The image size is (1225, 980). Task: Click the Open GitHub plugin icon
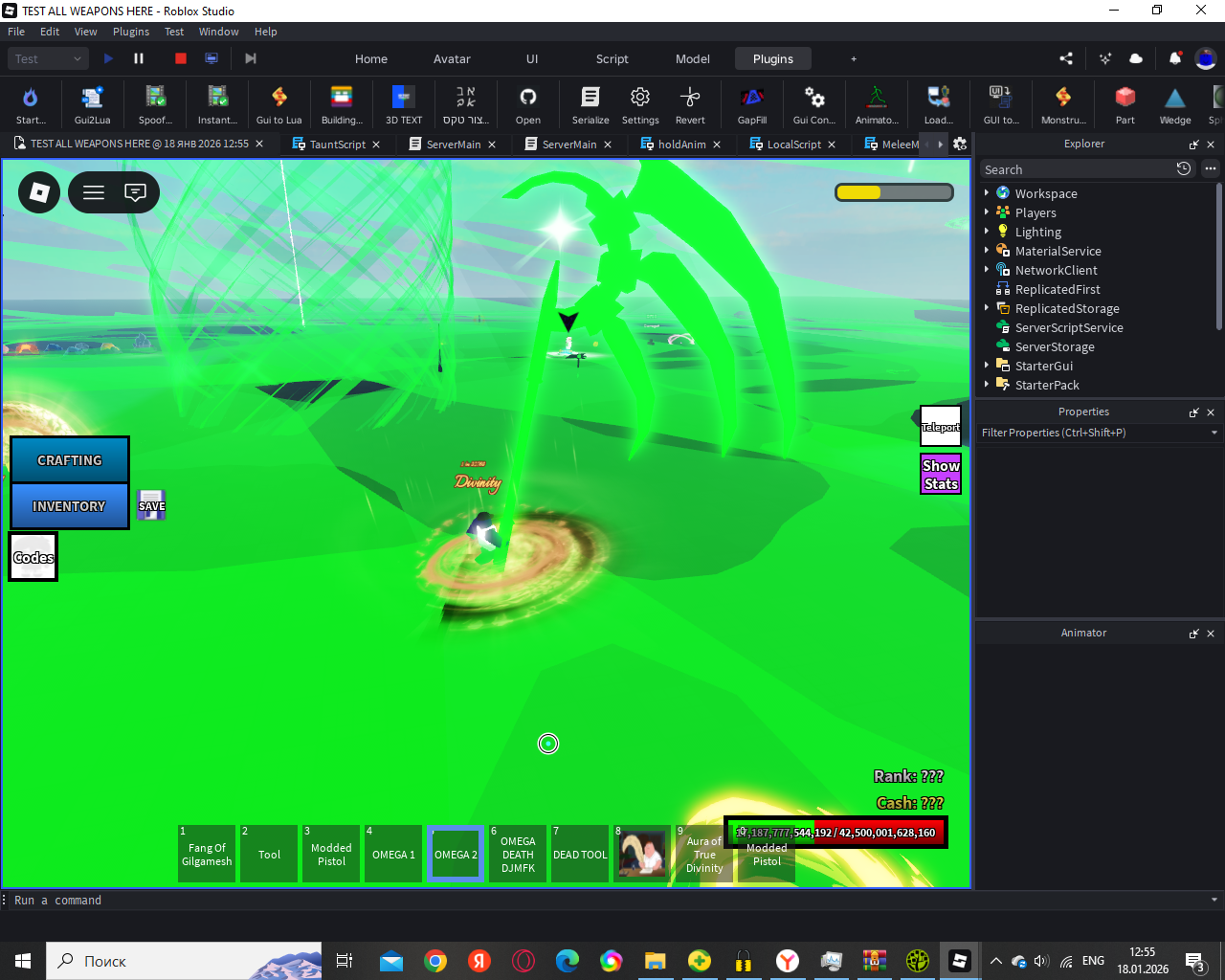528,105
